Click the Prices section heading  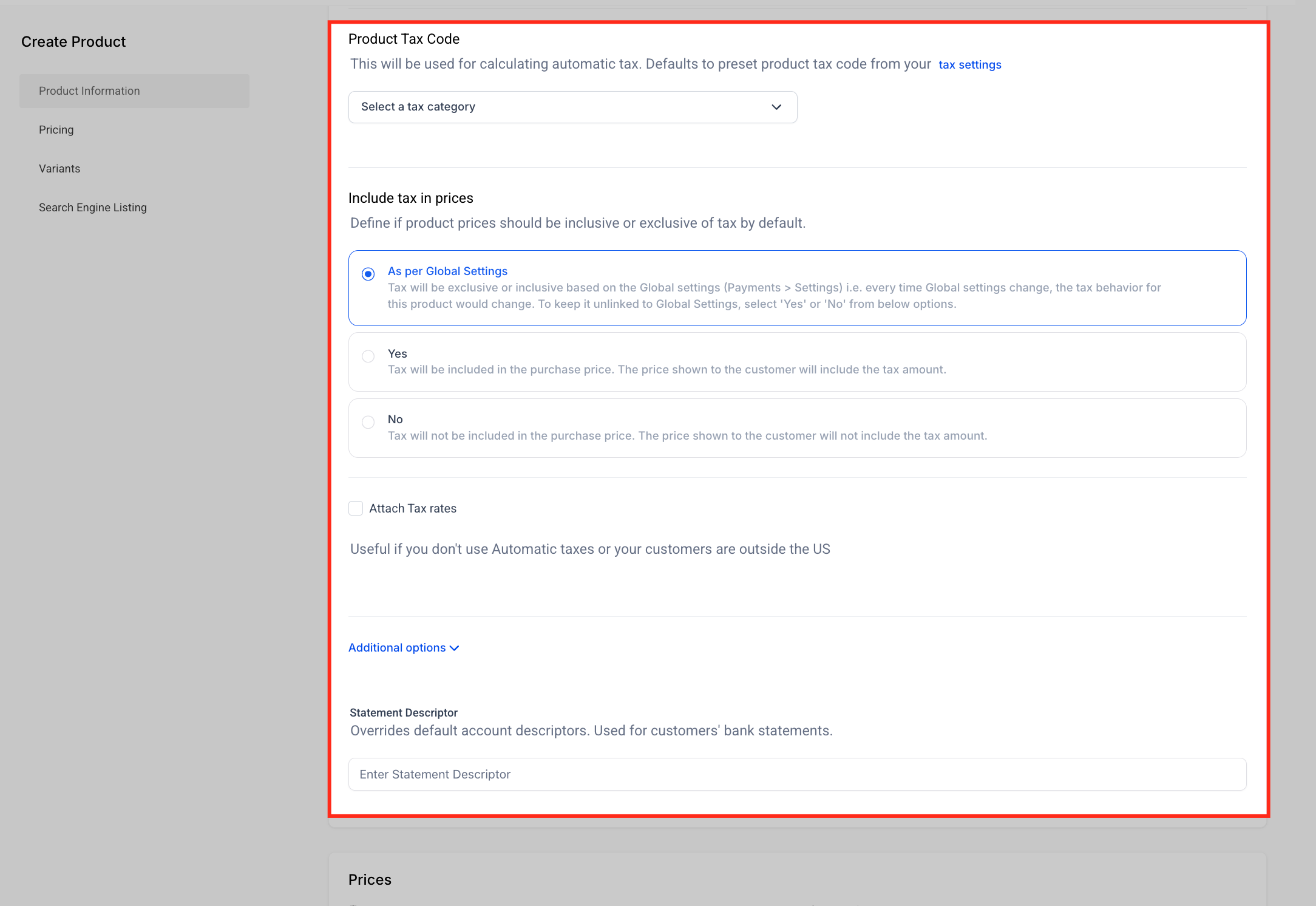[x=370, y=880]
